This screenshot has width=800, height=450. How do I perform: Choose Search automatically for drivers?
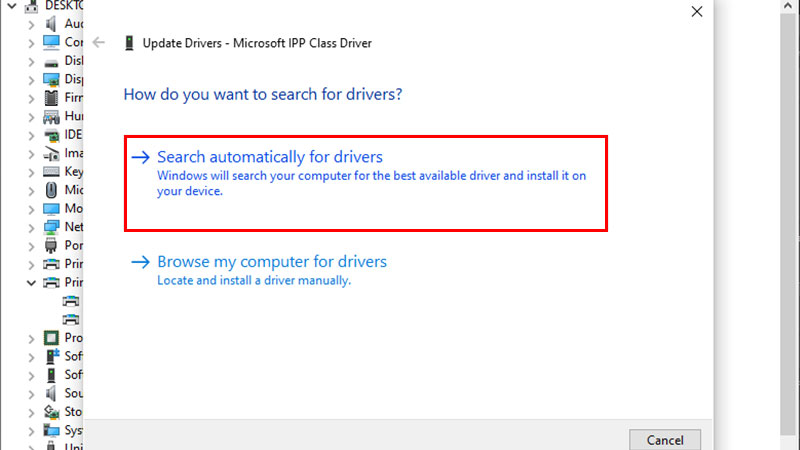click(366, 183)
